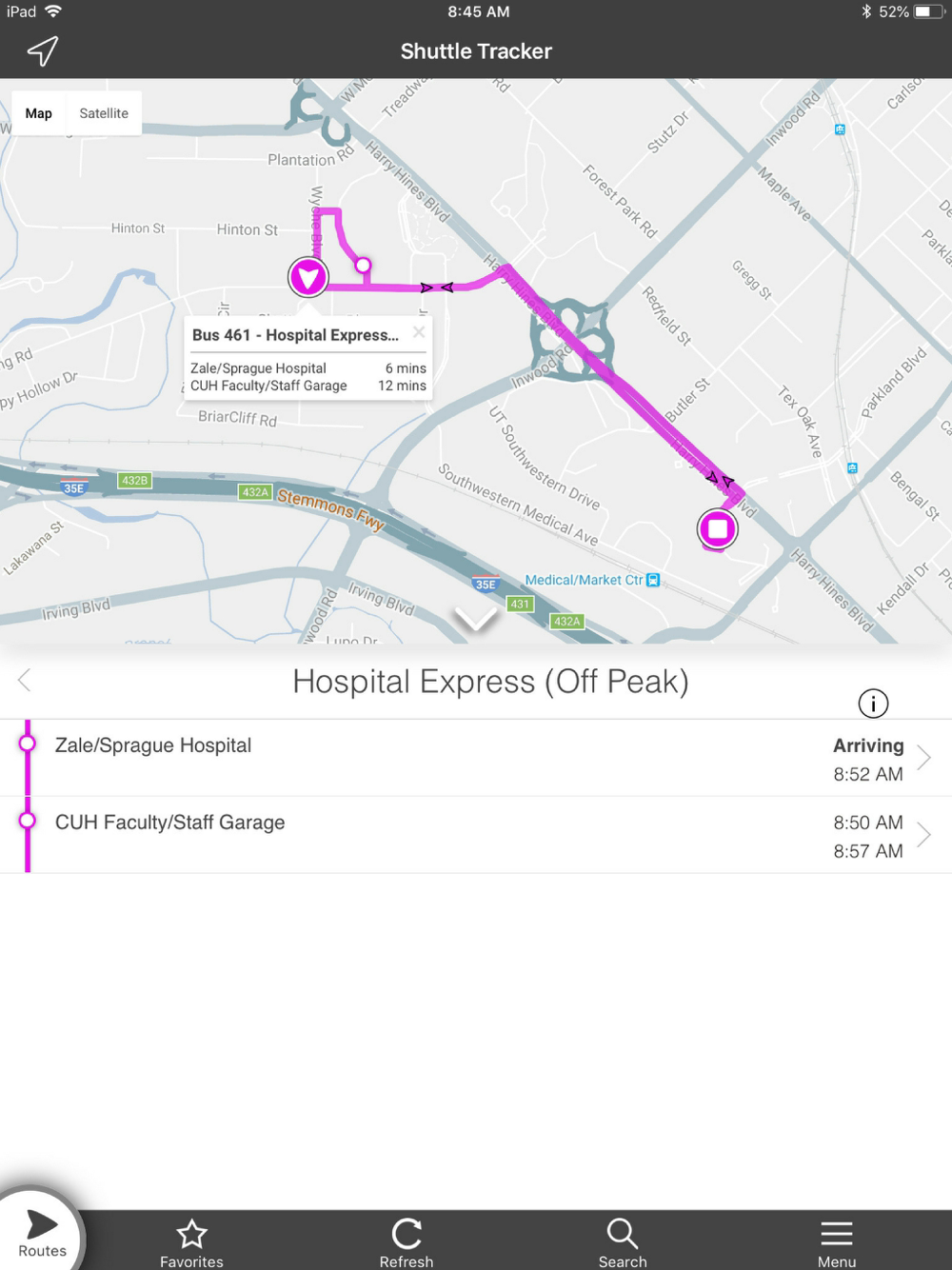Collapse the map with down chevron
Image resolution: width=952 pixels, height=1270 pixels.
tap(475, 620)
